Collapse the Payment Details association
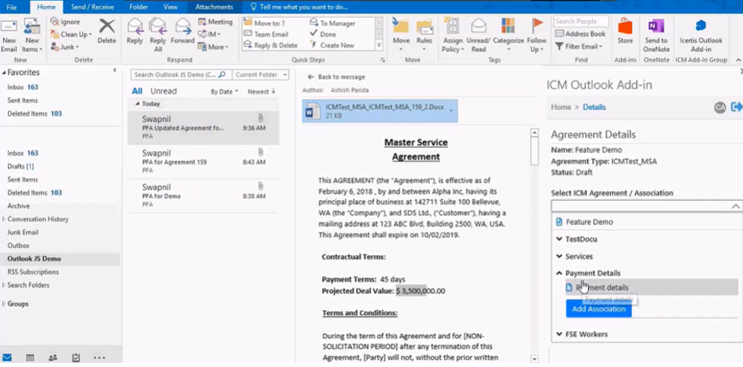Image resolution: width=743 pixels, height=367 pixels. (x=560, y=273)
